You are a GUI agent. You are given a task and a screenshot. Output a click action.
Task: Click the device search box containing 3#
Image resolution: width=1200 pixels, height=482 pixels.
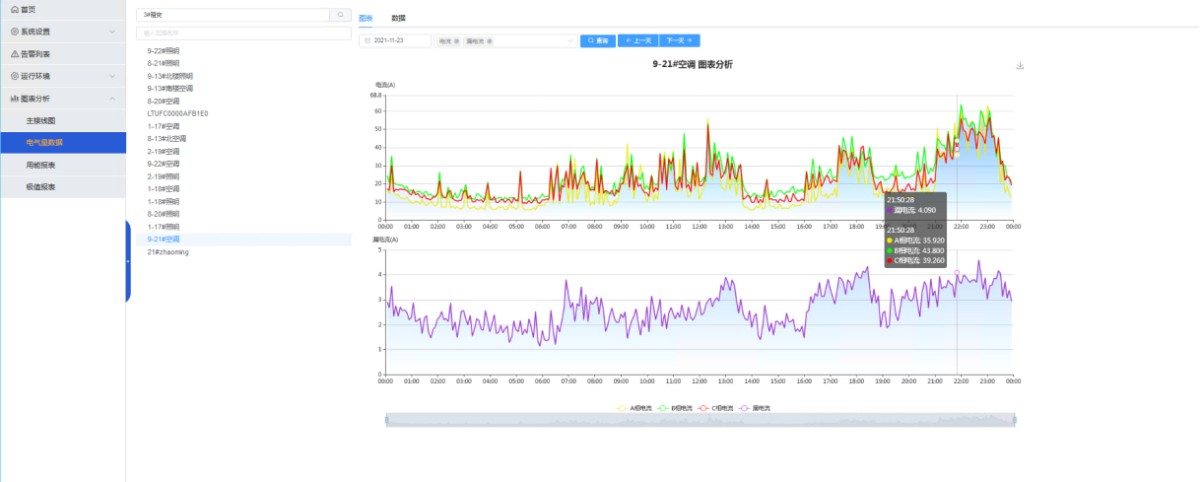233,15
